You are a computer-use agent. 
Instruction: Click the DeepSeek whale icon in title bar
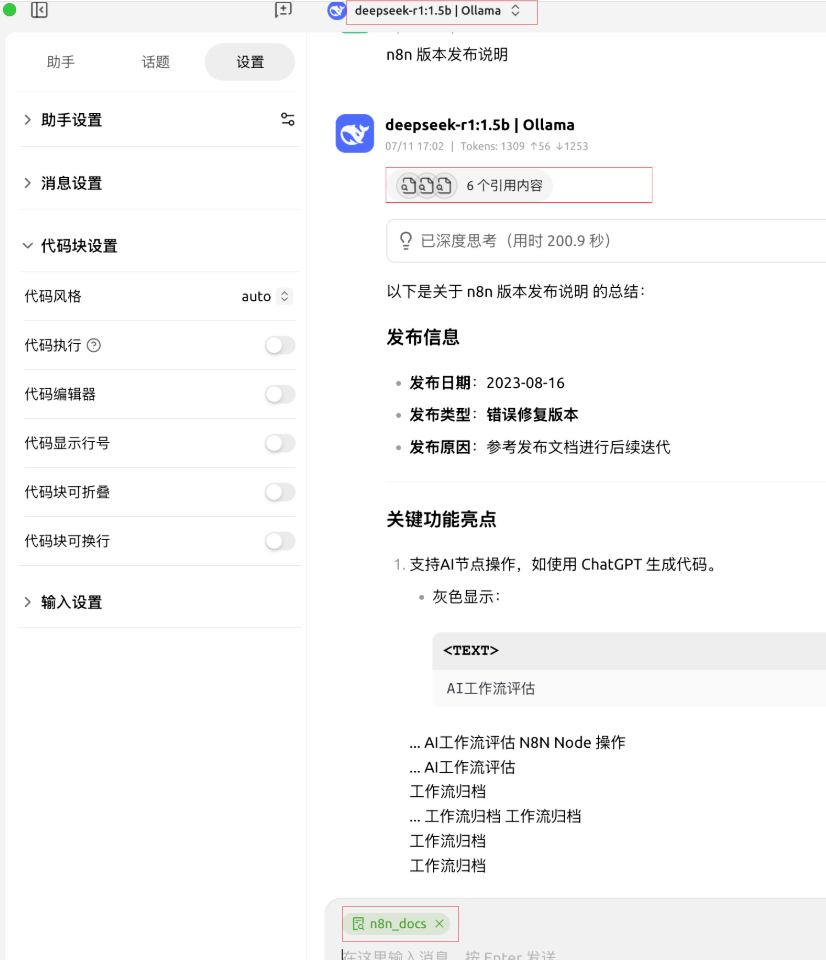[x=336, y=10]
